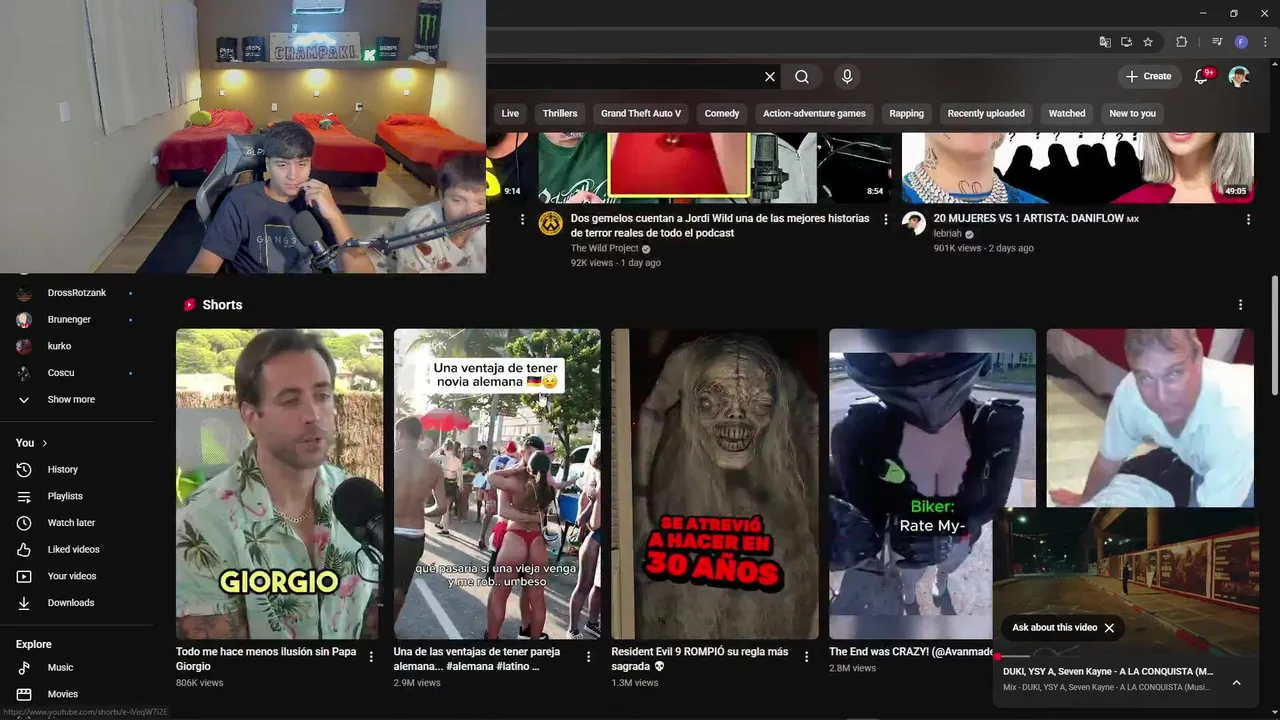Click the magnifier search button

click(802, 76)
